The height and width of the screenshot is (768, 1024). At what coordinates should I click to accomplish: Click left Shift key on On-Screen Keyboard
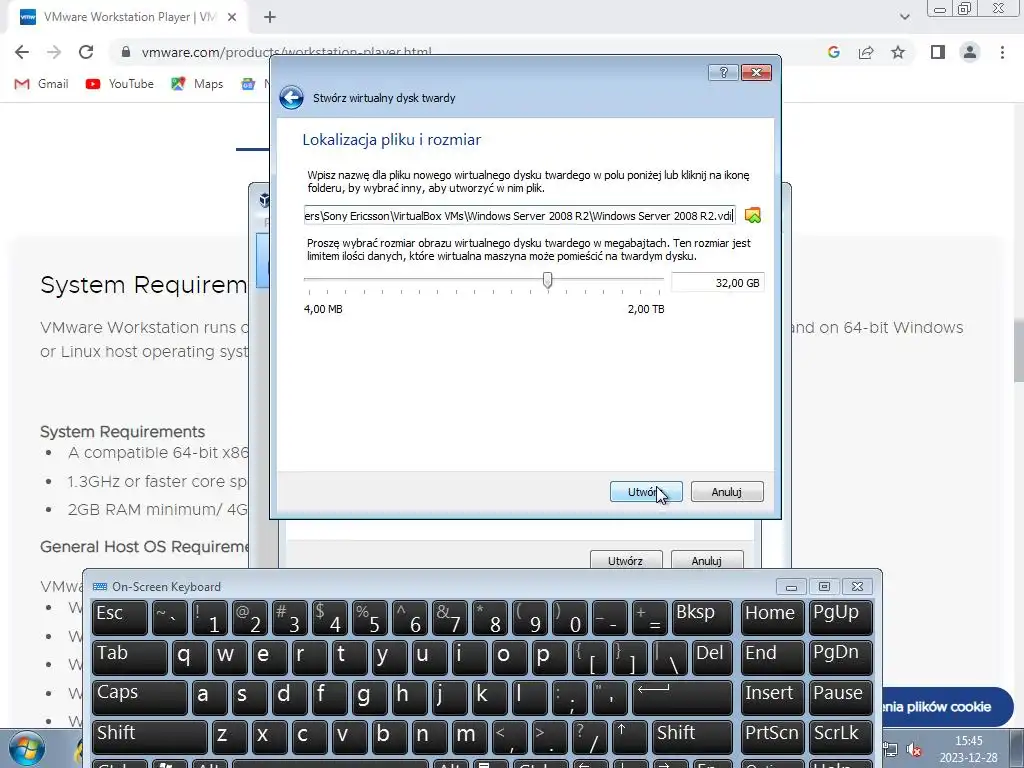click(150, 737)
